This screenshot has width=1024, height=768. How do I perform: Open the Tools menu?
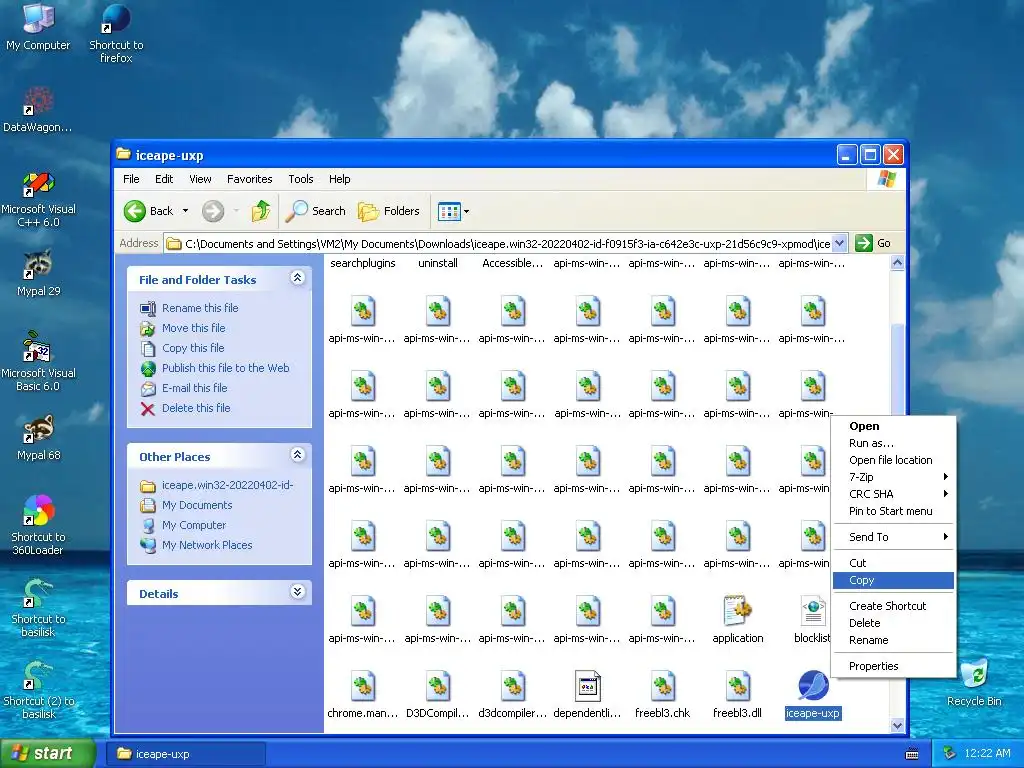[x=300, y=179]
